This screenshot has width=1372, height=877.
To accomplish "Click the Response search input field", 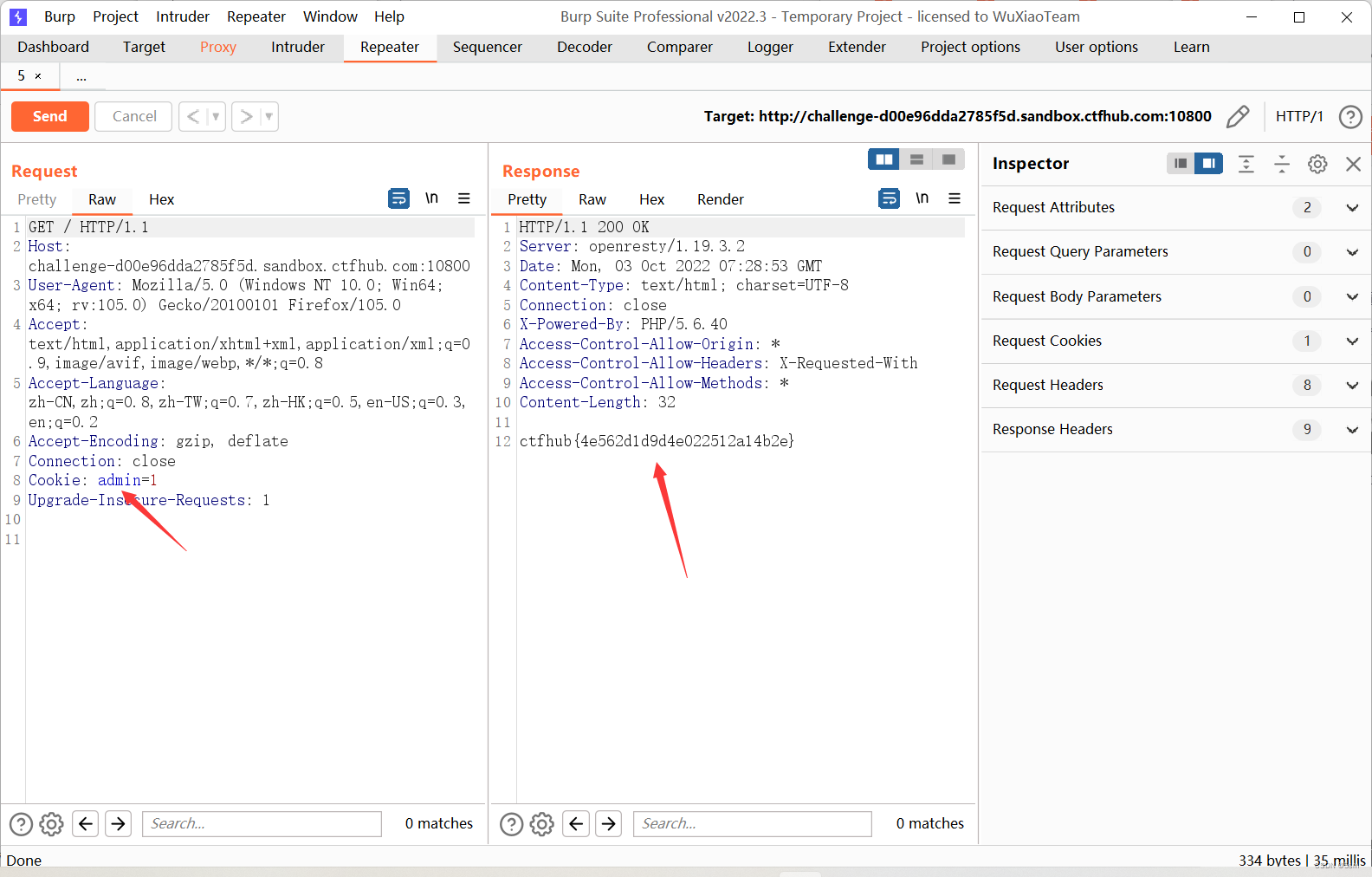I will [x=752, y=823].
